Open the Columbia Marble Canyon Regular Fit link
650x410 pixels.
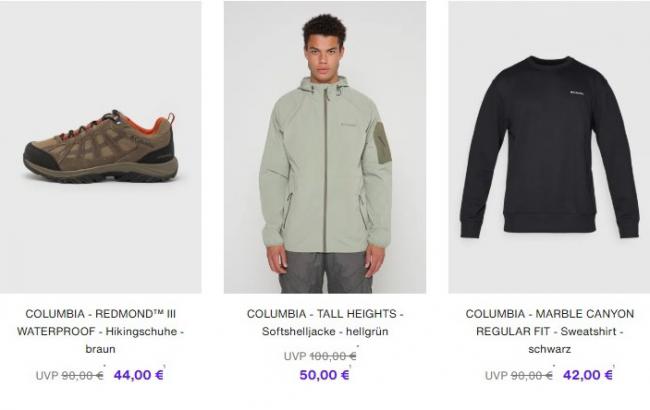pos(549,322)
